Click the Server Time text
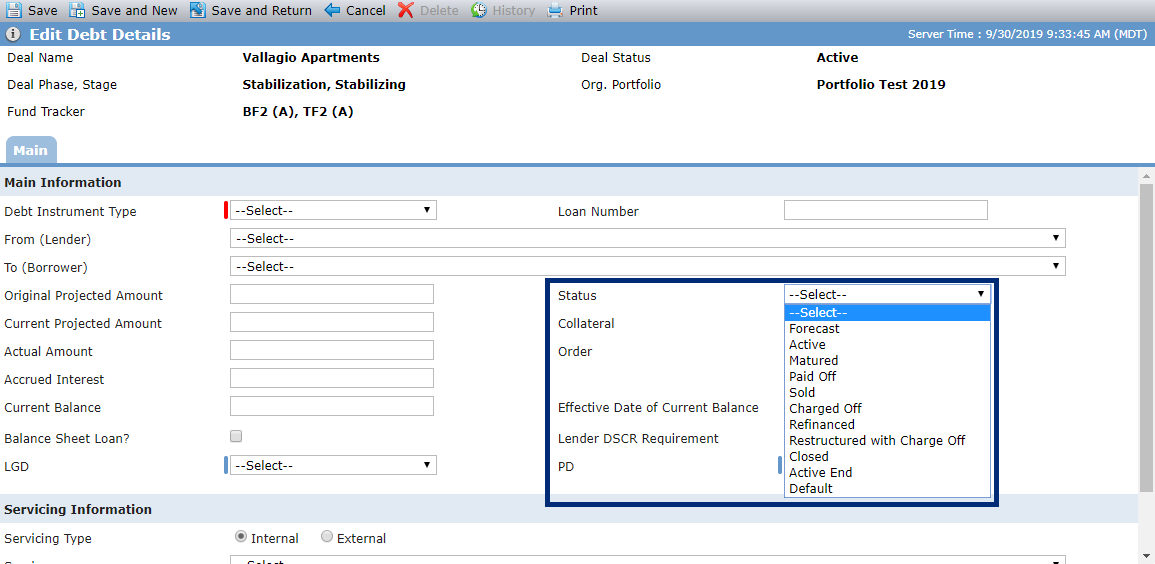This screenshot has height=564, width=1155. coord(1028,34)
